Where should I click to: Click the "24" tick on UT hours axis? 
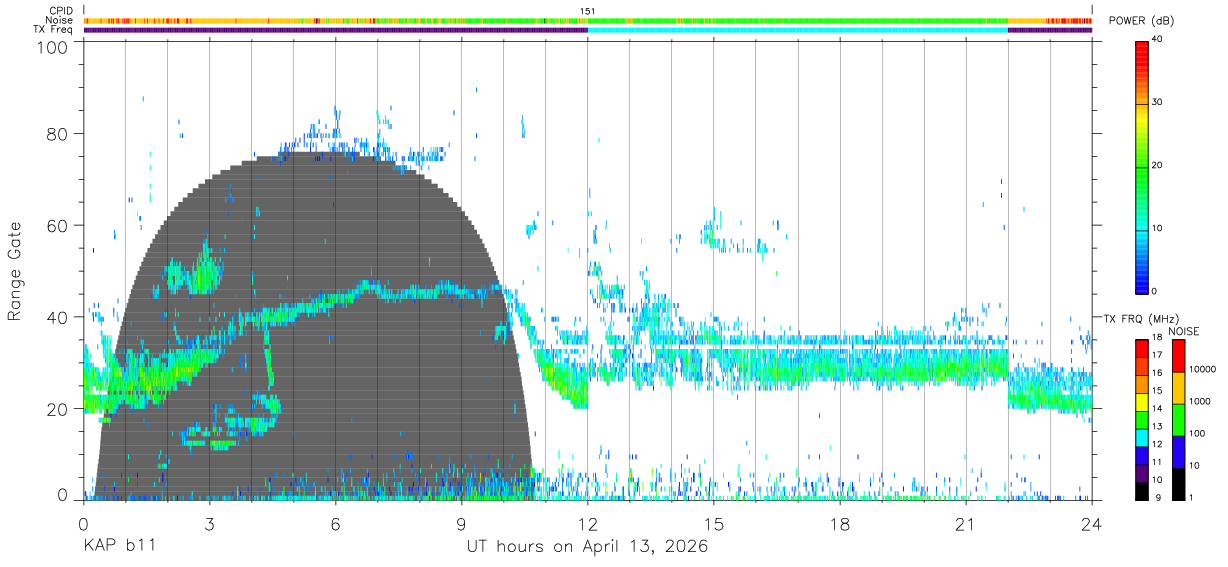click(x=1092, y=524)
